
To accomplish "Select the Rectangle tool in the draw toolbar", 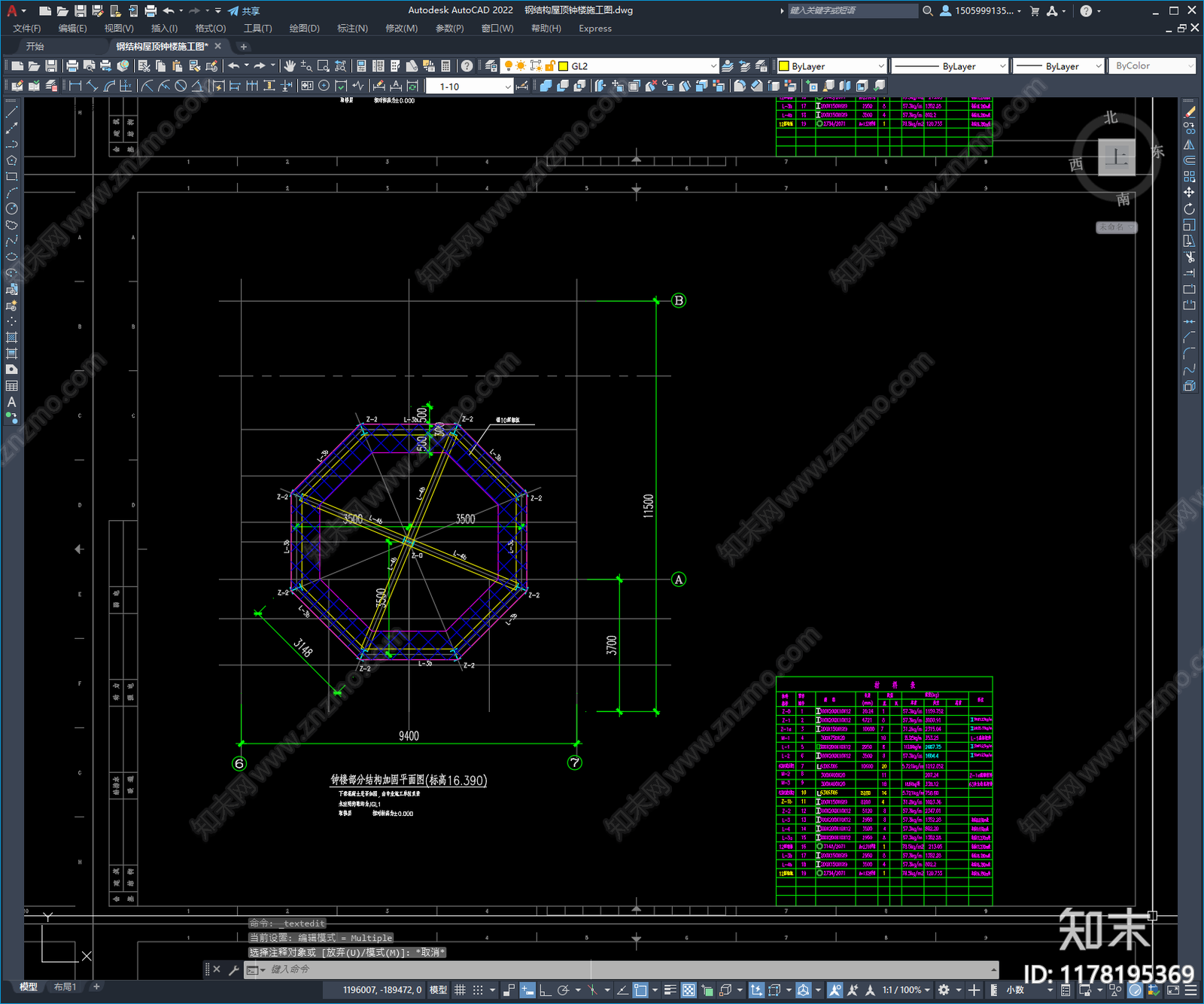I will 11,177.
